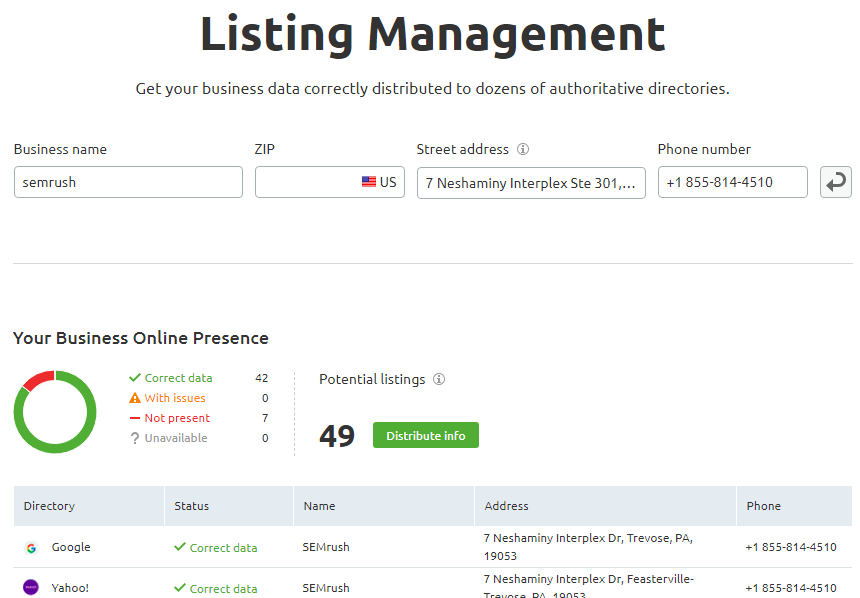Click the Street address info icon

click(523, 149)
